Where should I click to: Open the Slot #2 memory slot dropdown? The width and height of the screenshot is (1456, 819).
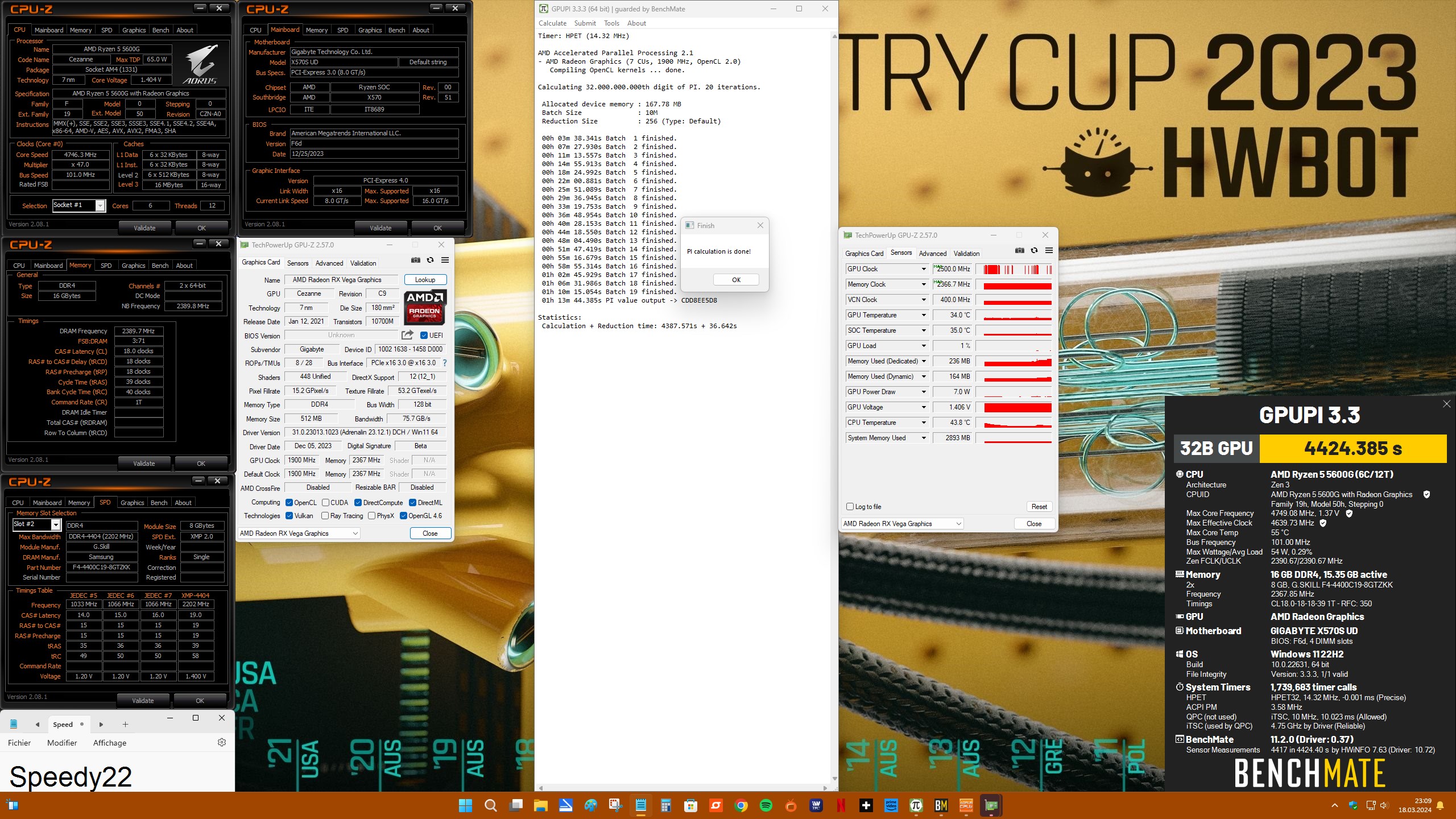click(56, 524)
